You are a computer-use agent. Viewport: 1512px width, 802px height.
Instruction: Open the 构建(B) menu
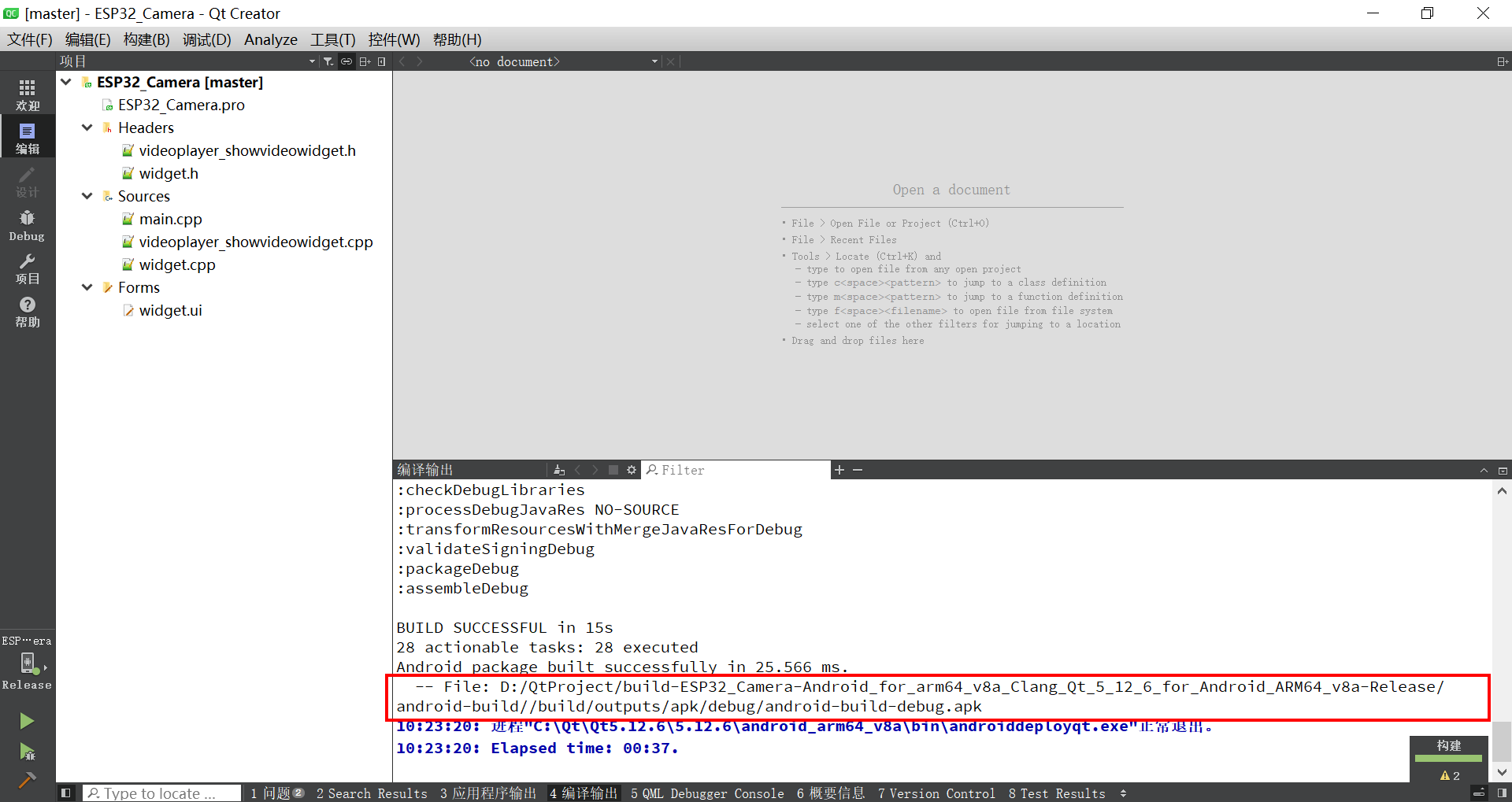tap(146, 39)
